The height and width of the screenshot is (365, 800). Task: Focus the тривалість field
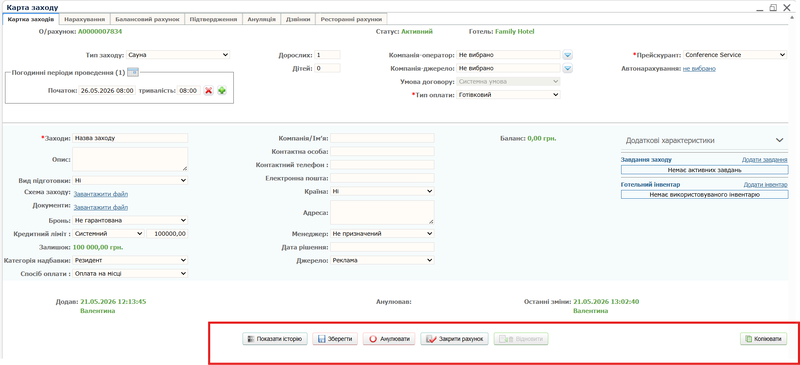point(188,90)
